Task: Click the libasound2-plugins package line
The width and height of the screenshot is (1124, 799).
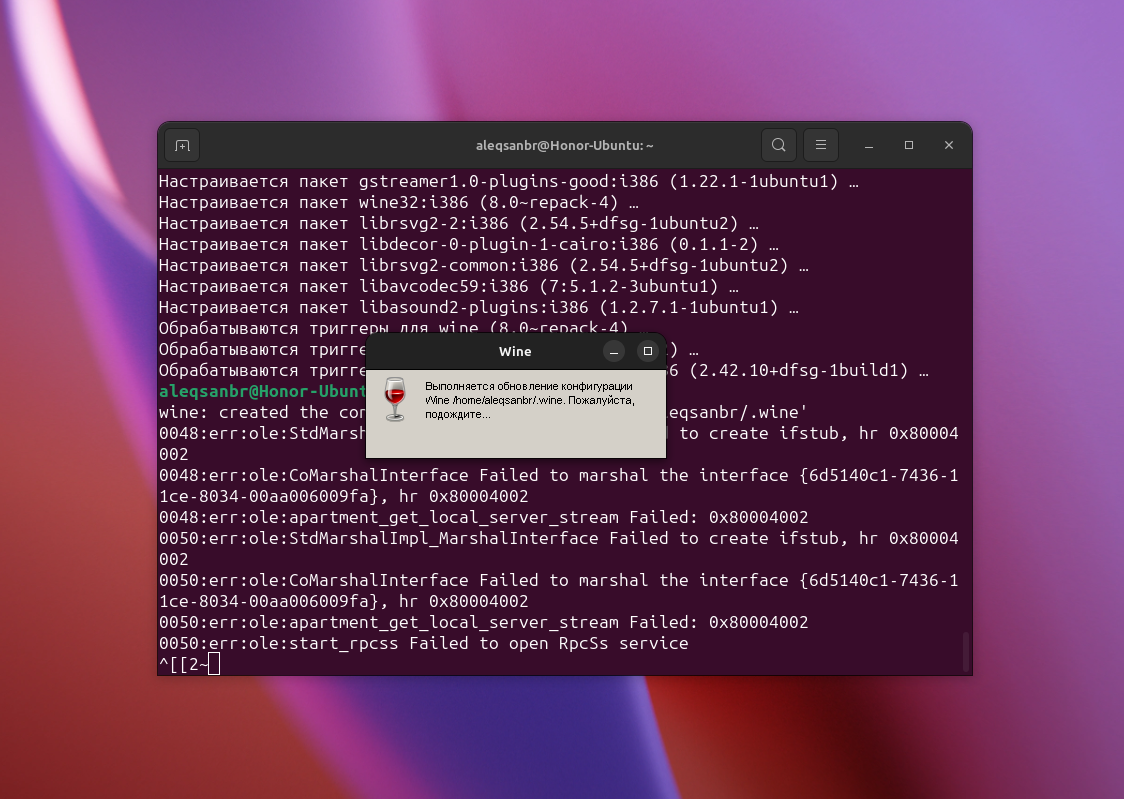Action: [478, 308]
